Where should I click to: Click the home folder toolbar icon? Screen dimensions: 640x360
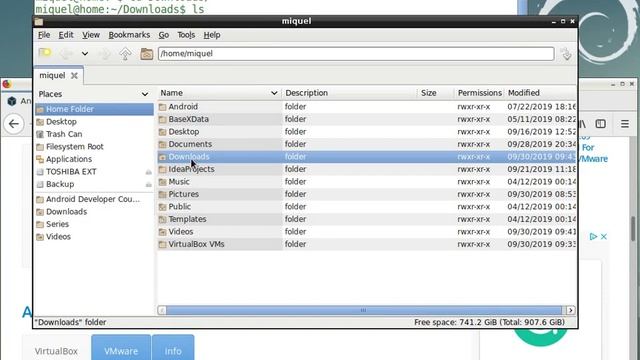click(x=147, y=53)
